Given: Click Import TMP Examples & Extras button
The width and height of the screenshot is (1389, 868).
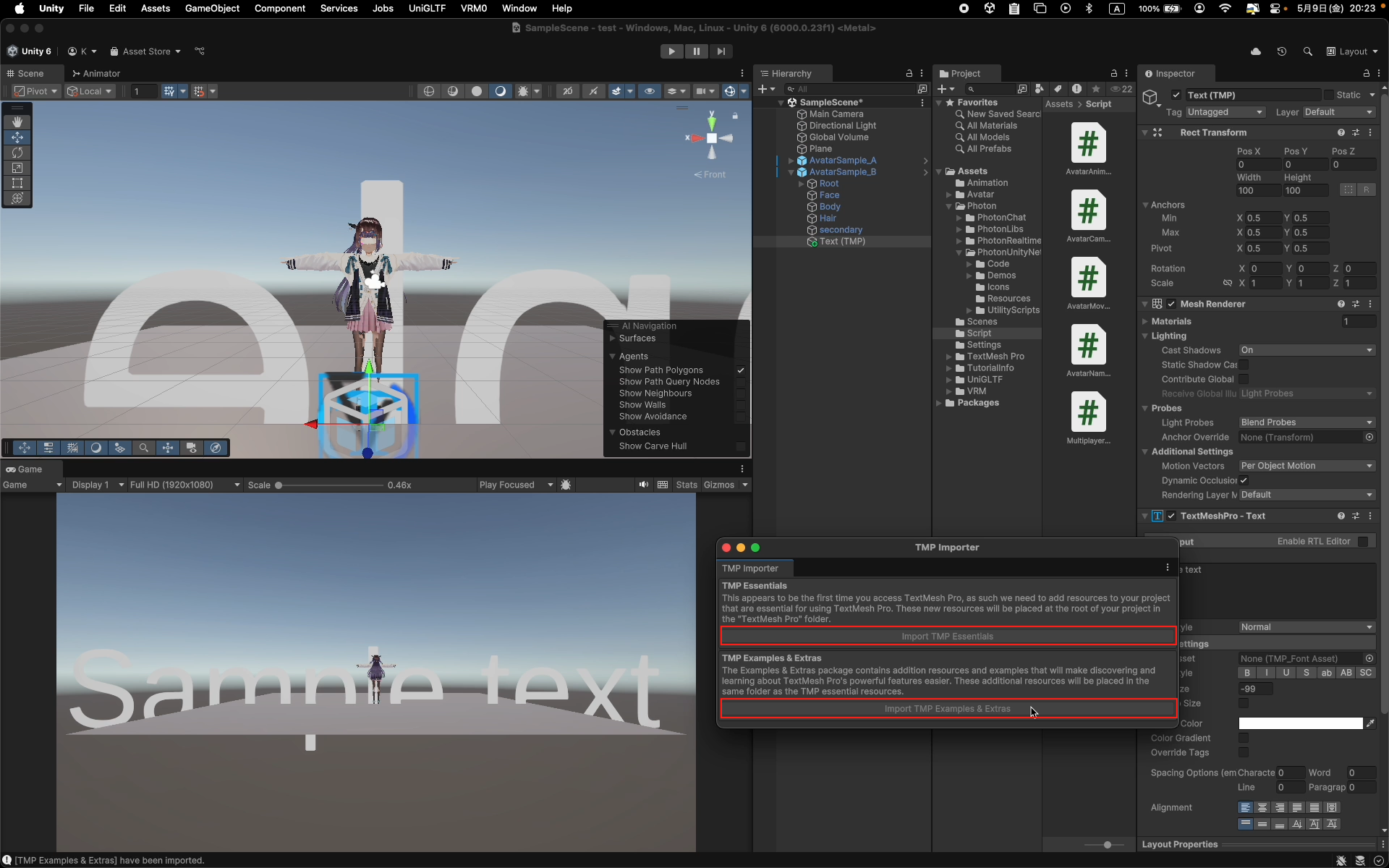Looking at the screenshot, I should coord(948,709).
